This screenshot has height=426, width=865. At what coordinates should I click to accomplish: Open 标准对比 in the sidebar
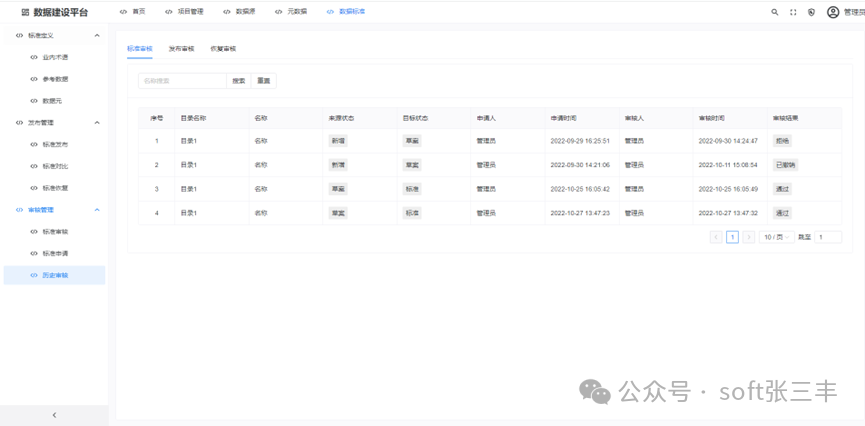tap(54, 166)
